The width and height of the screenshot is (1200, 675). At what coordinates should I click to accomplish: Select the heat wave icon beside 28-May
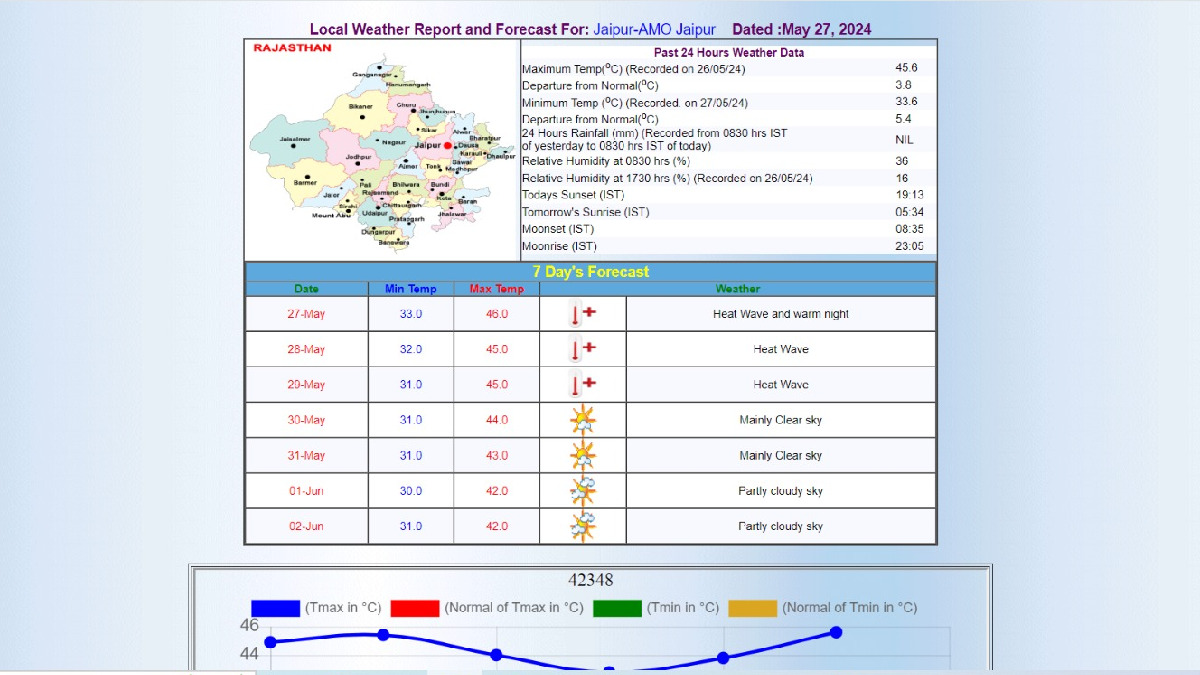pyautogui.click(x=583, y=348)
